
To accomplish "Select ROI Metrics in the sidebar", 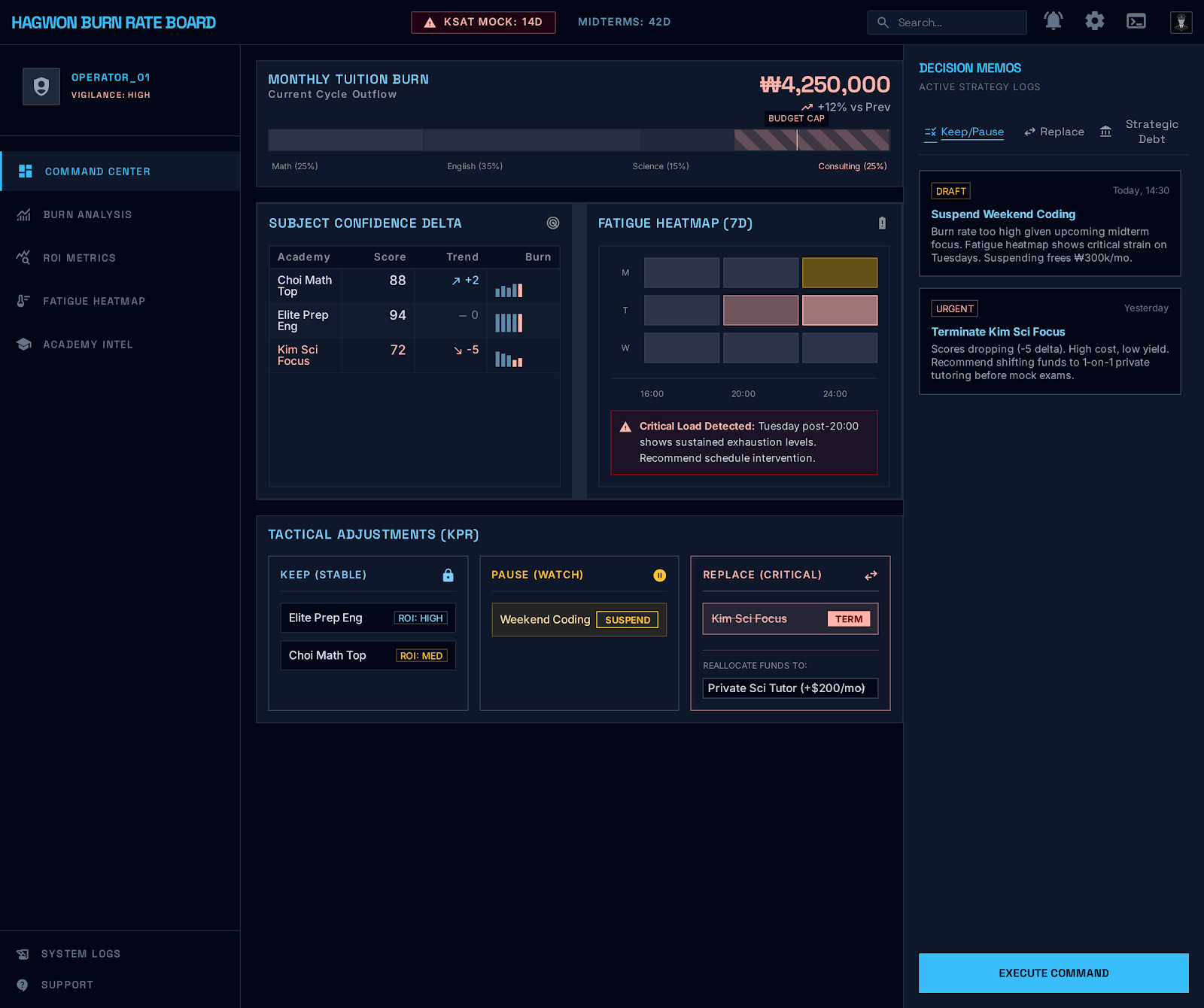I will (x=80, y=258).
